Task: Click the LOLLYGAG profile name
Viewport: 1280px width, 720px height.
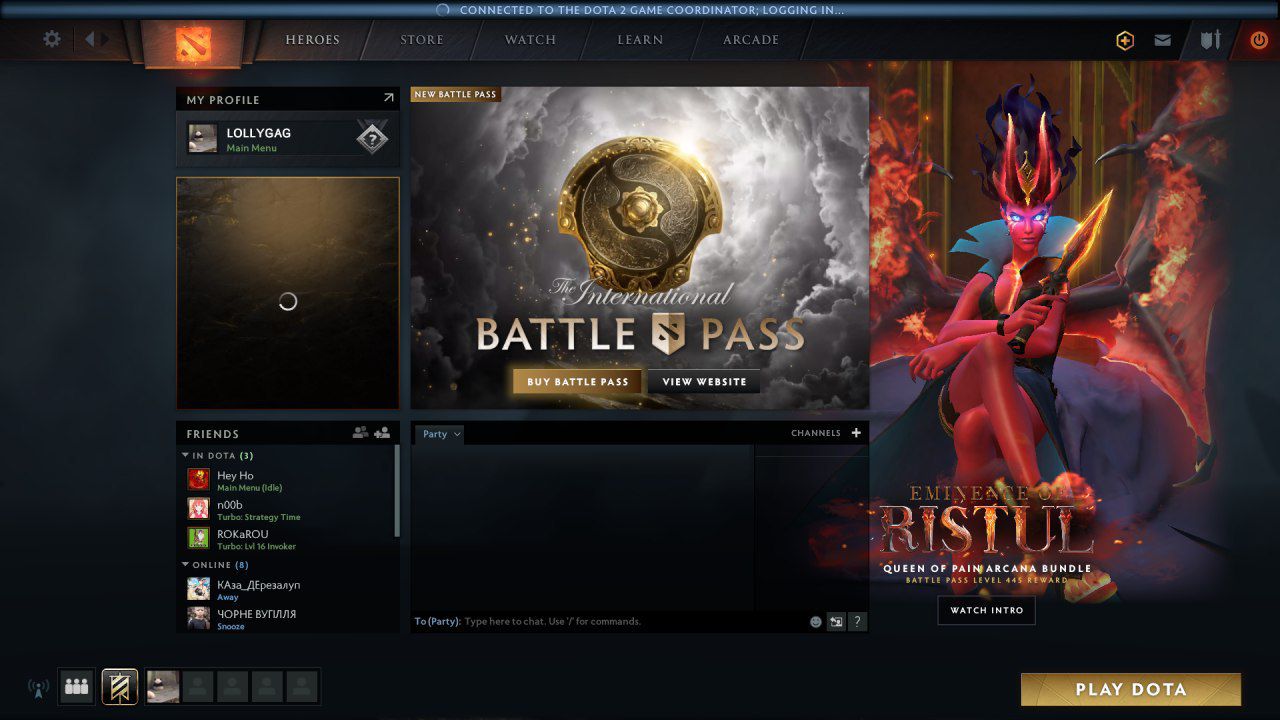Action: (x=259, y=132)
